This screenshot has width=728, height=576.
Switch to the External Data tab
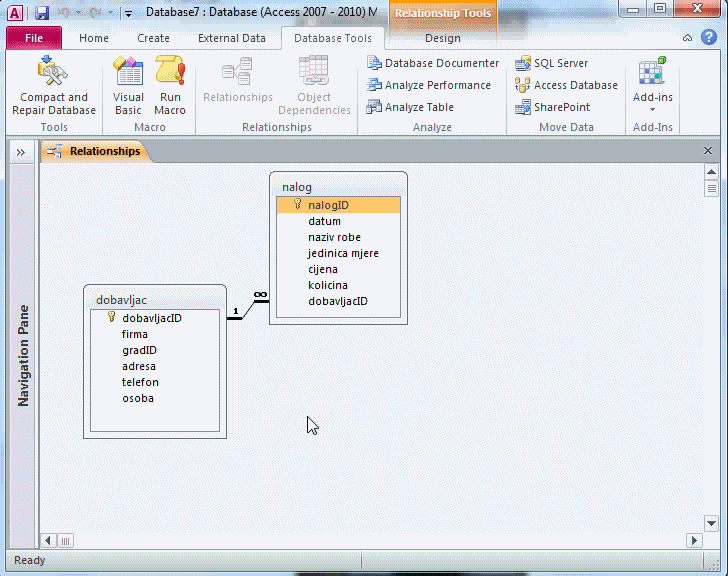pyautogui.click(x=232, y=38)
